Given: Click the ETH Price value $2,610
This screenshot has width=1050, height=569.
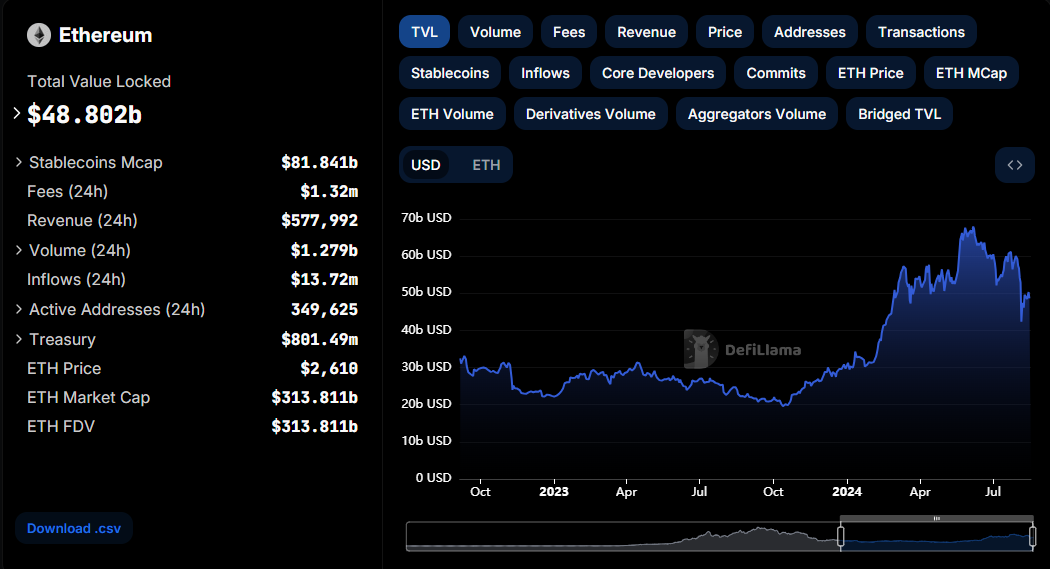Looking at the screenshot, I should 329,368.
